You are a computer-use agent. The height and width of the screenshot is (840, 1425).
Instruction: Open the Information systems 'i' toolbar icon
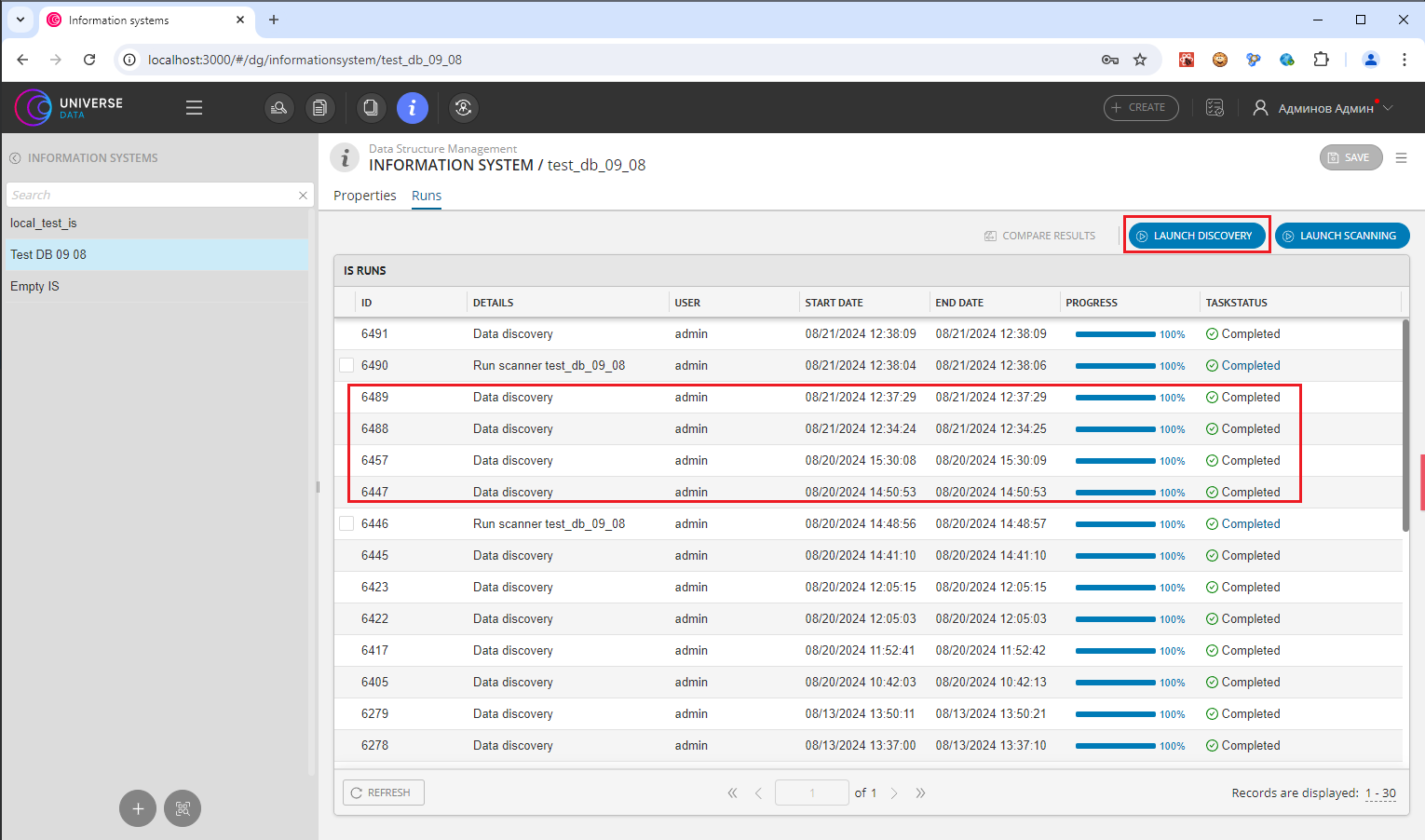412,108
